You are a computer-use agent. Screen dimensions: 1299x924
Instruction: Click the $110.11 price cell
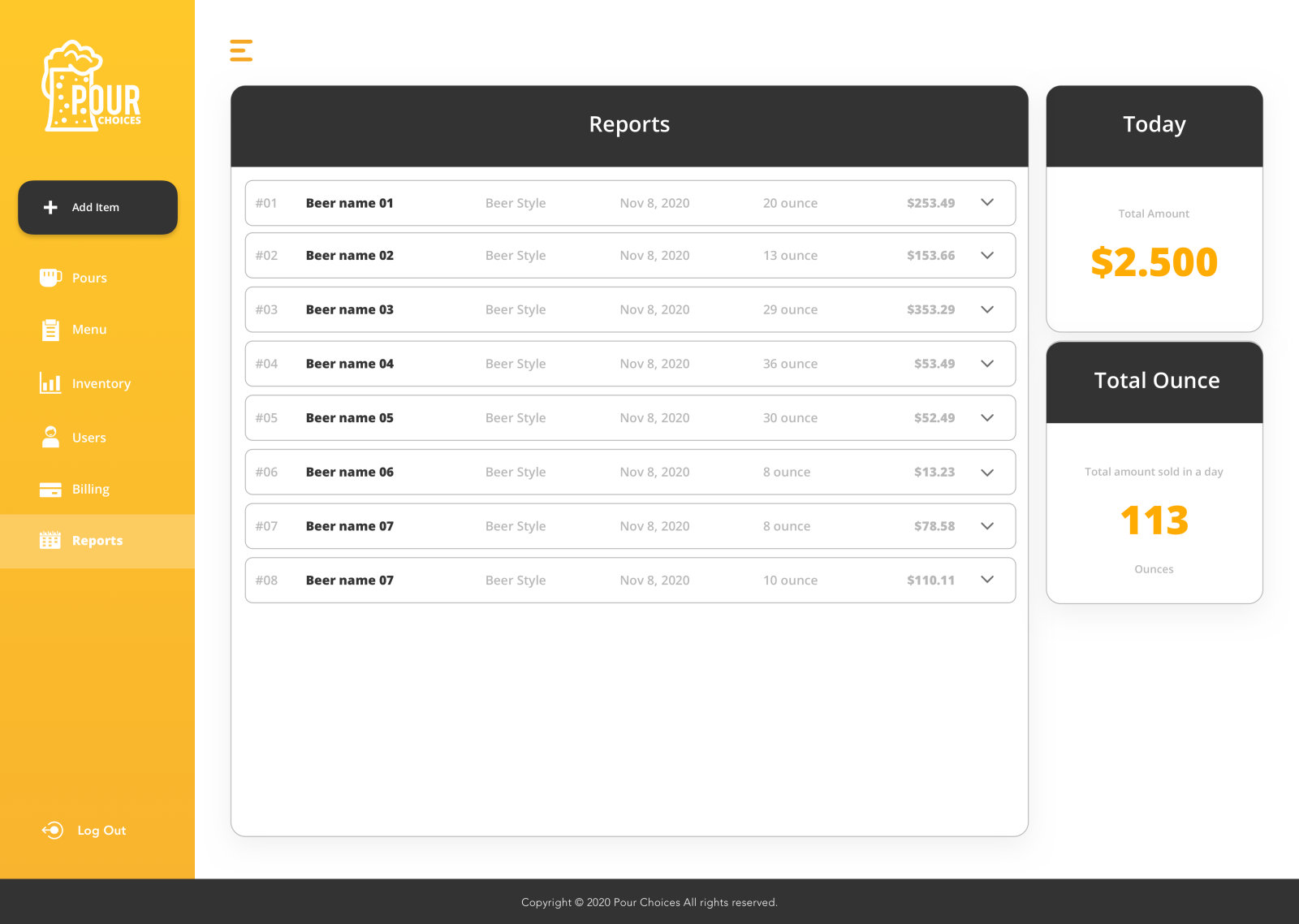[930, 581]
